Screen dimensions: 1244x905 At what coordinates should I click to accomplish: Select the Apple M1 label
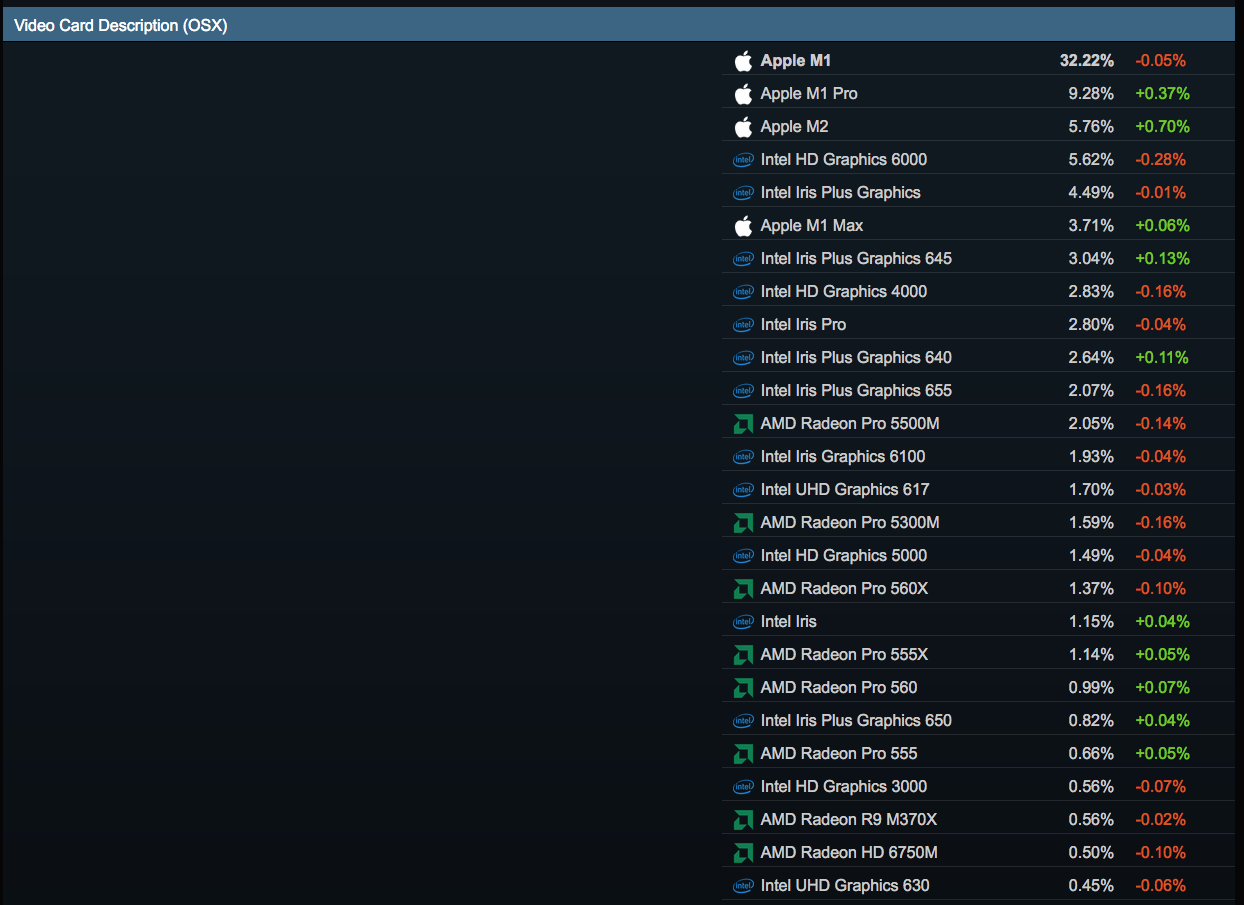(796, 61)
